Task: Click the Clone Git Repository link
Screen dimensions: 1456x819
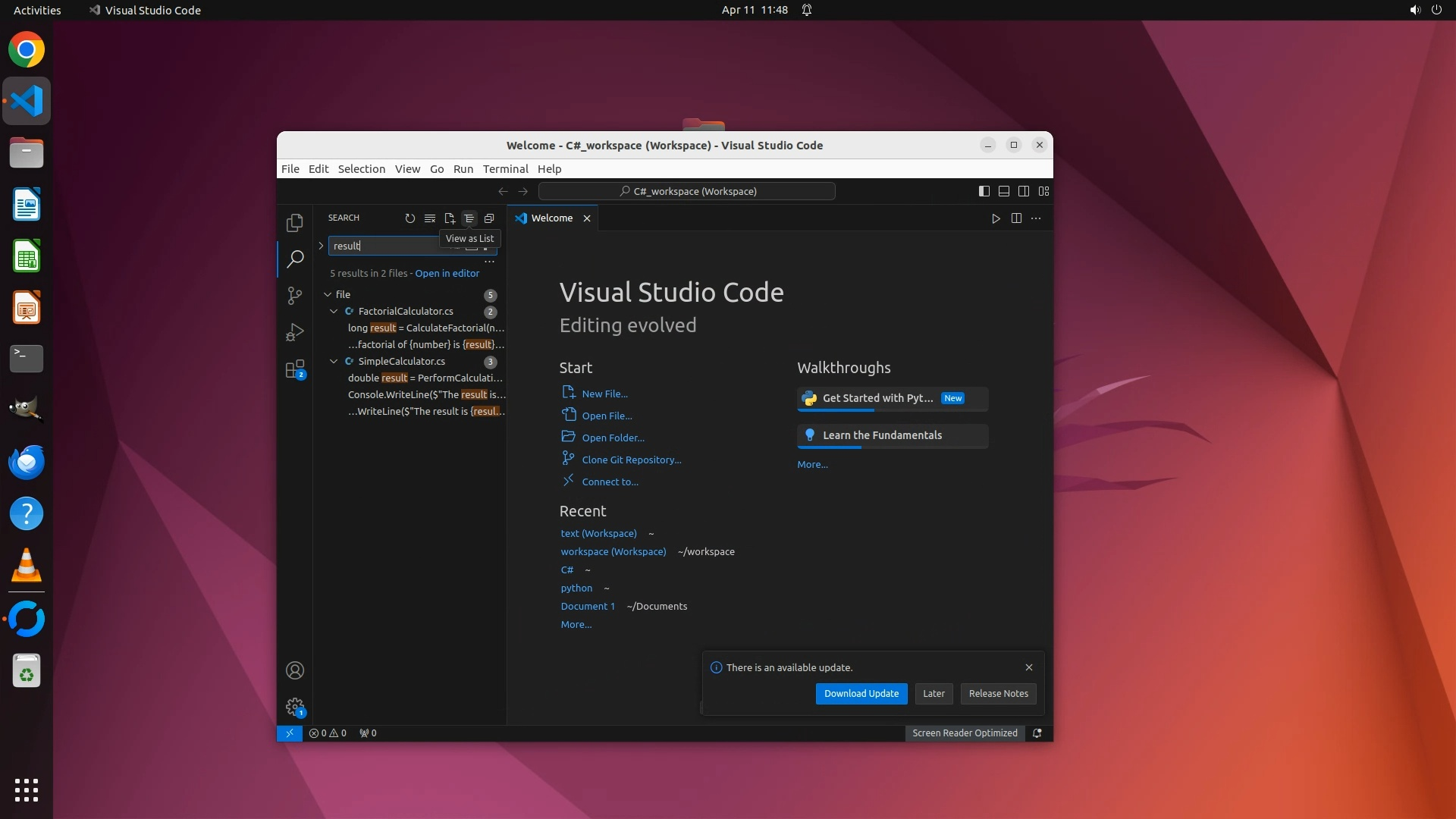Action: click(x=631, y=460)
